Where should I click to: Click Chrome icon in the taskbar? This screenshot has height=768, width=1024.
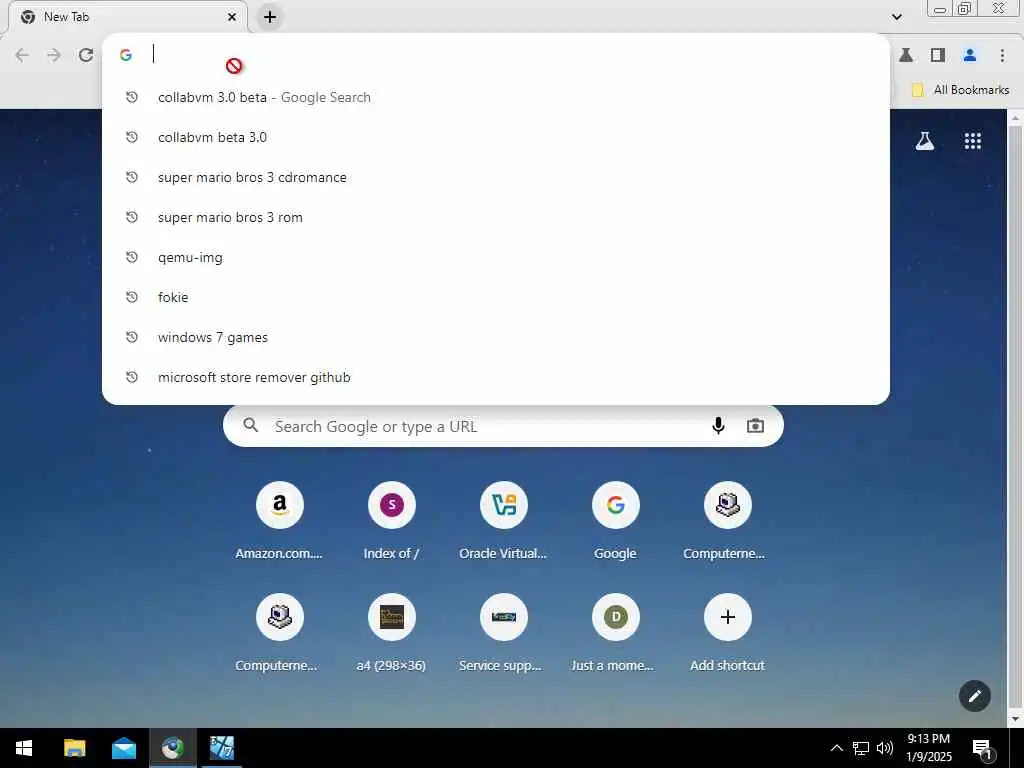click(x=173, y=748)
